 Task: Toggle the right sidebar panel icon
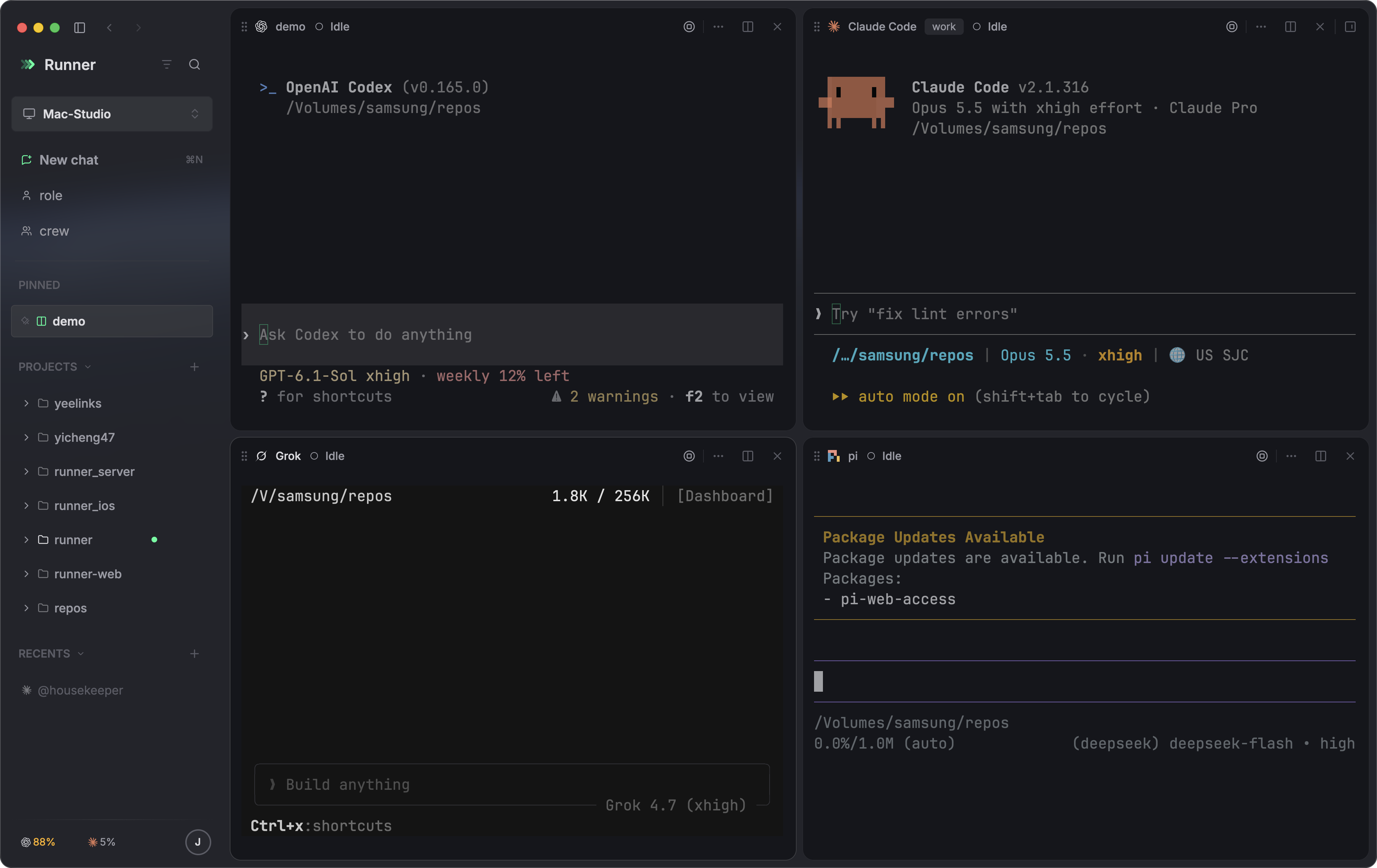(1350, 27)
